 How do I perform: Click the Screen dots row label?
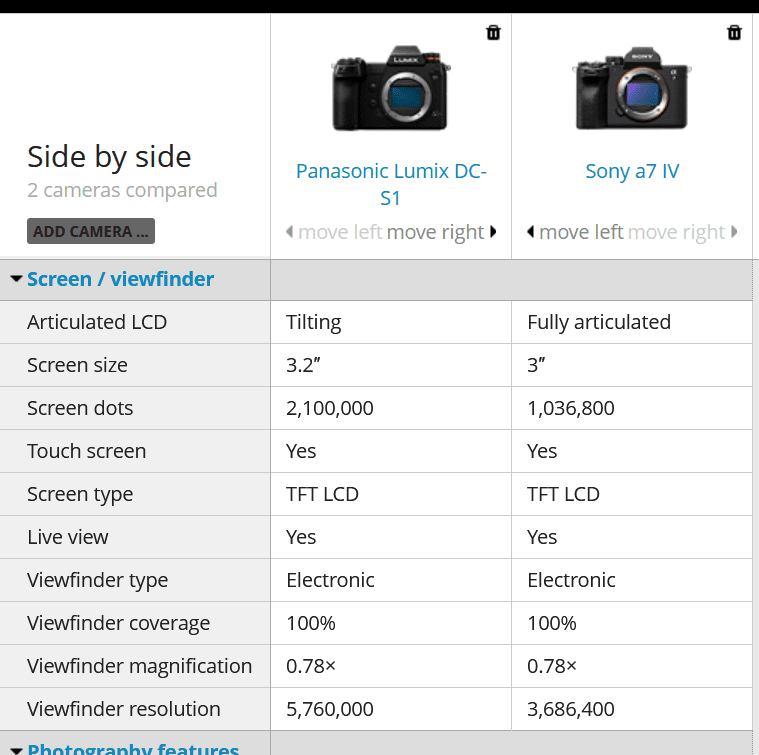click(80, 408)
